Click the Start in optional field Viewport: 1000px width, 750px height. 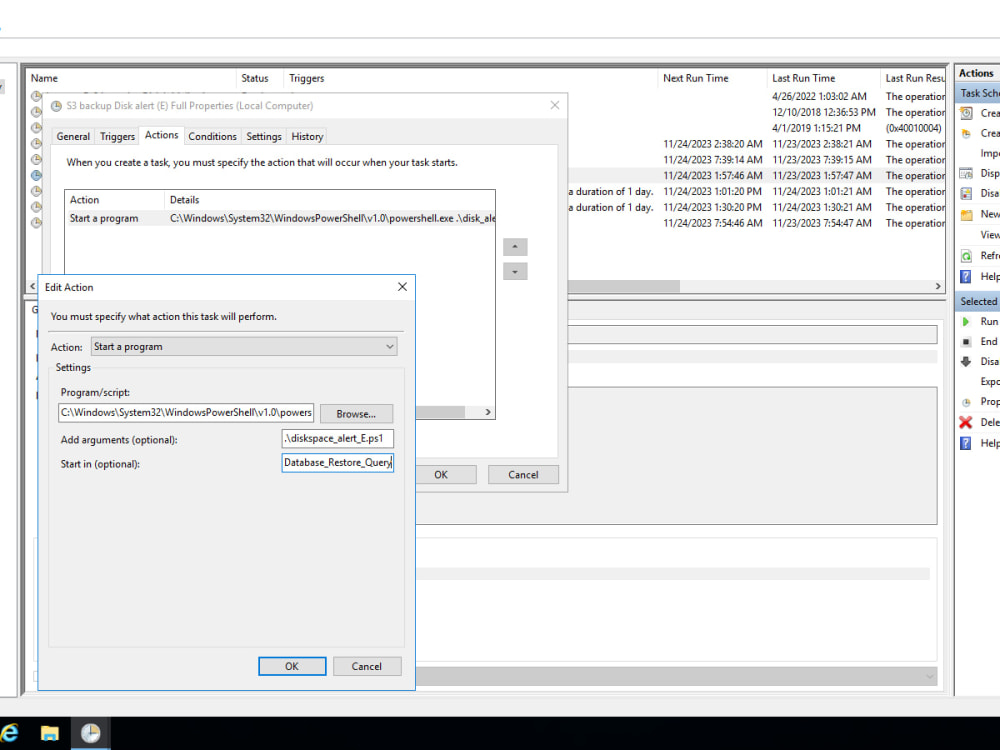[337, 462]
